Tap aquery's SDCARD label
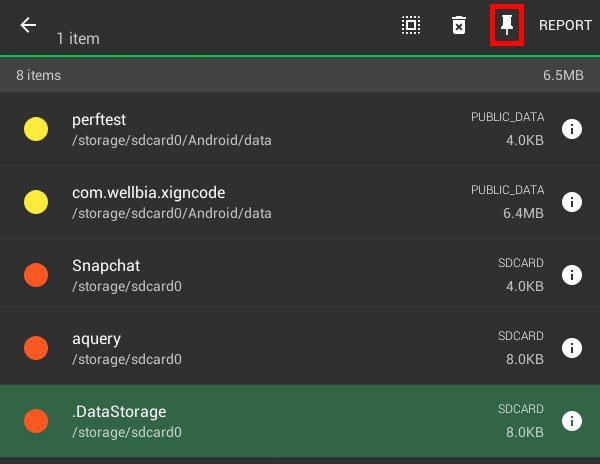Screen dimensions: 600x464 pyautogui.click(x=521, y=336)
